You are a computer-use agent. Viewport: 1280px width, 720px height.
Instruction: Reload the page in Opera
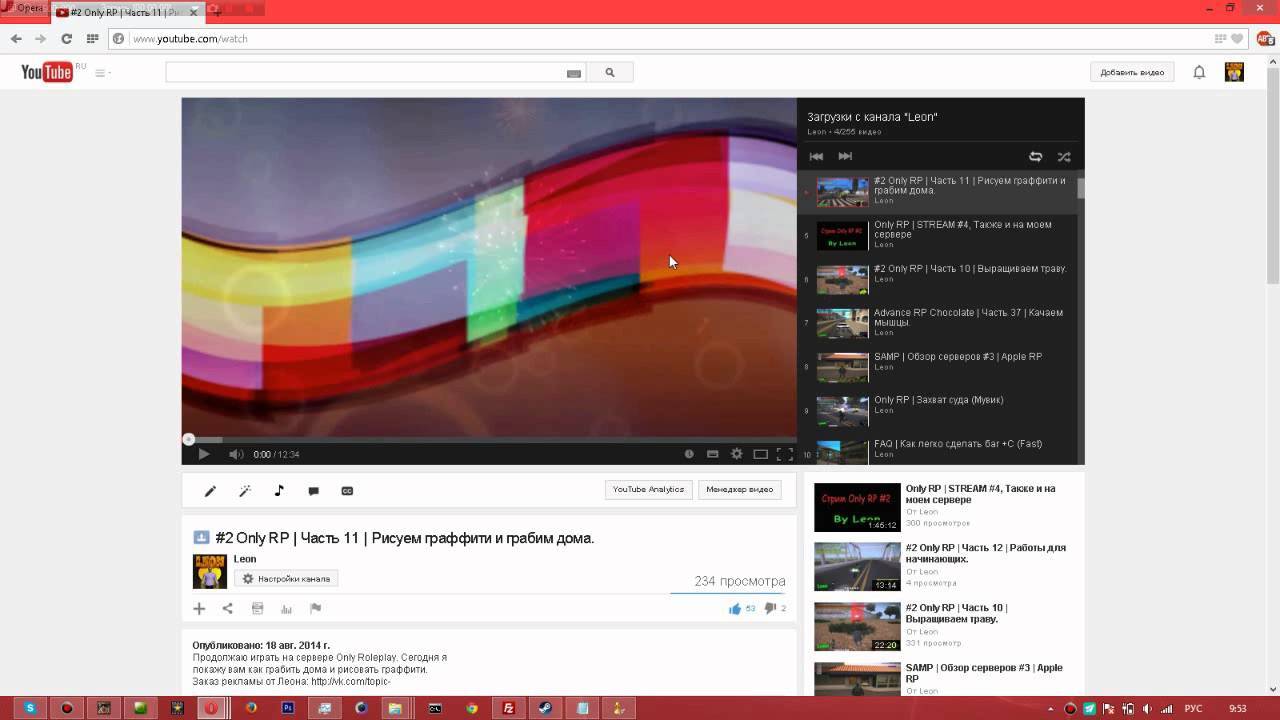(x=66, y=38)
